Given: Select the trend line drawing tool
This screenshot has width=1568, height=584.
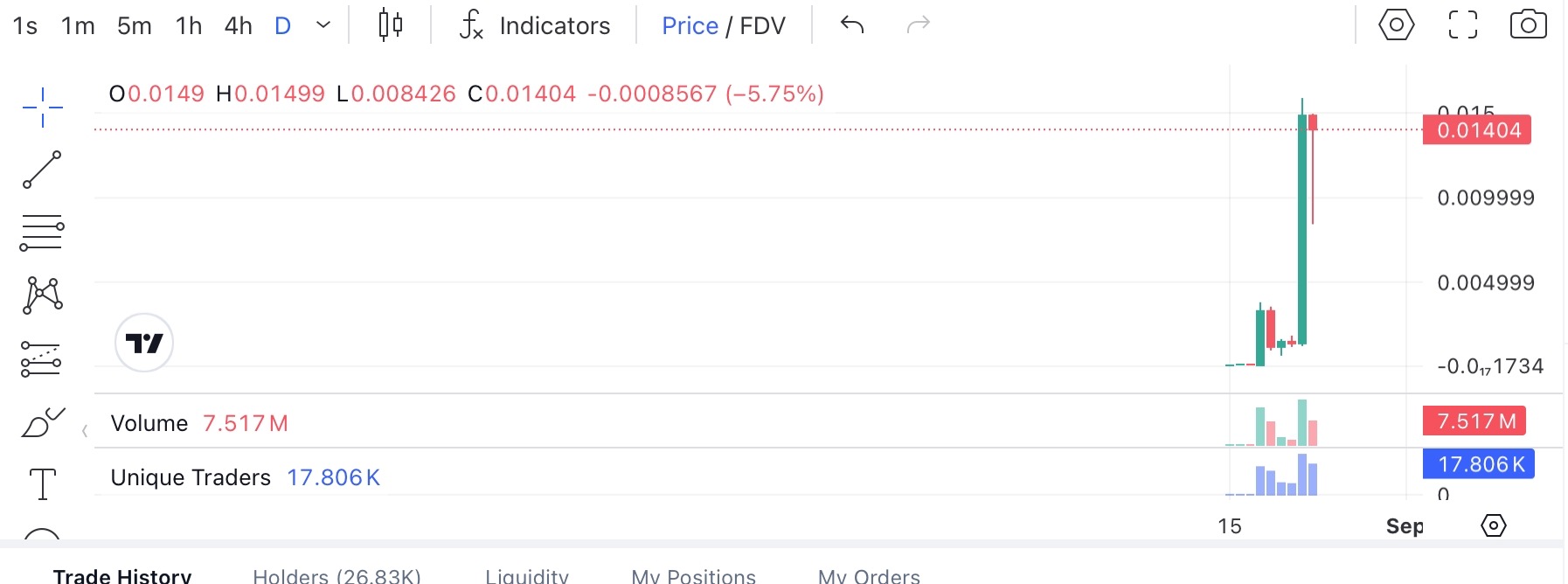Looking at the screenshot, I should (x=42, y=170).
